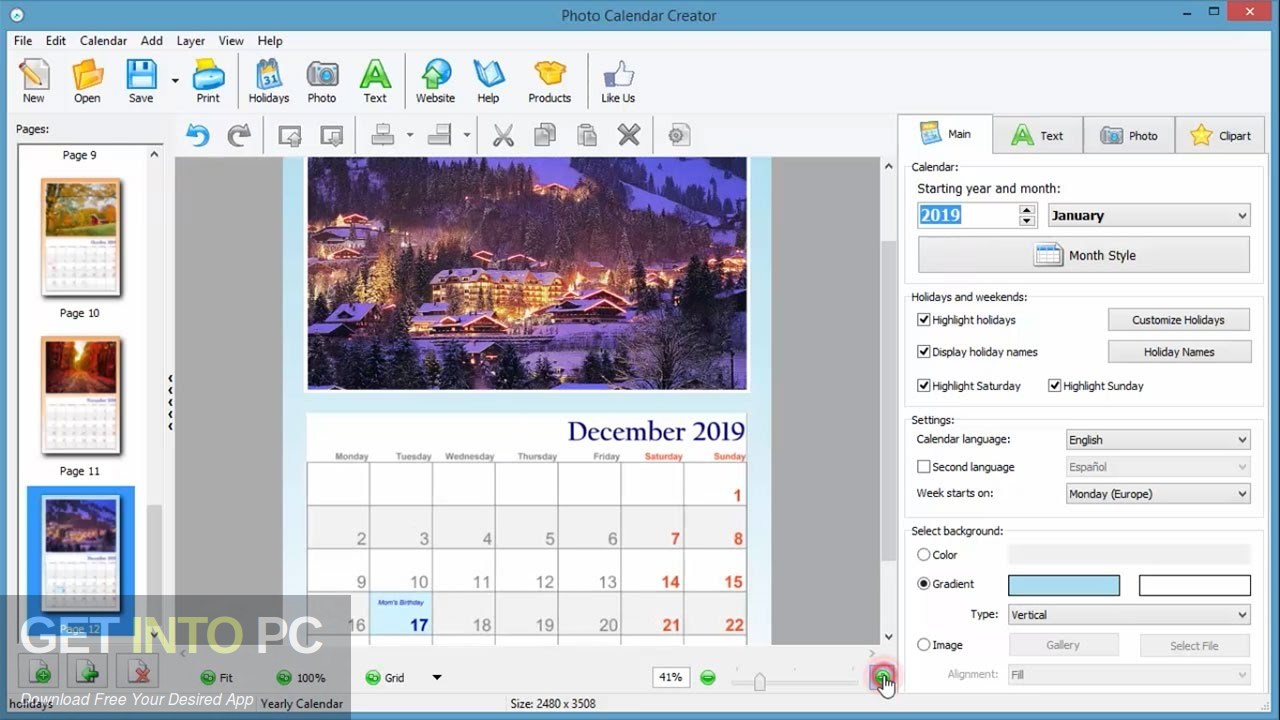Delete selected object with the X icon
This screenshot has height=720, width=1280.
(x=628, y=135)
